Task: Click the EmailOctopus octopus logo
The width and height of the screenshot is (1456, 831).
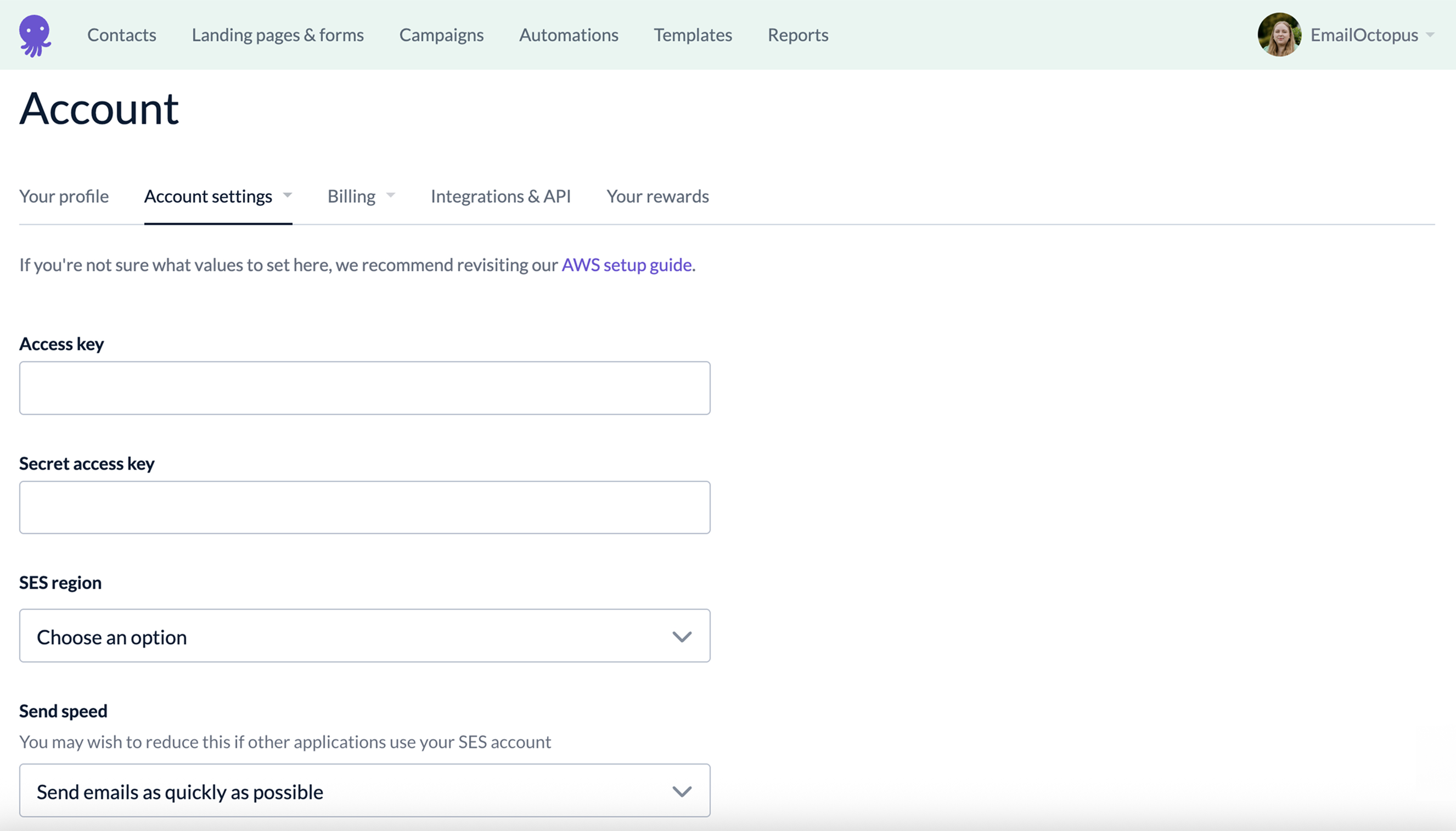Action: click(35, 35)
